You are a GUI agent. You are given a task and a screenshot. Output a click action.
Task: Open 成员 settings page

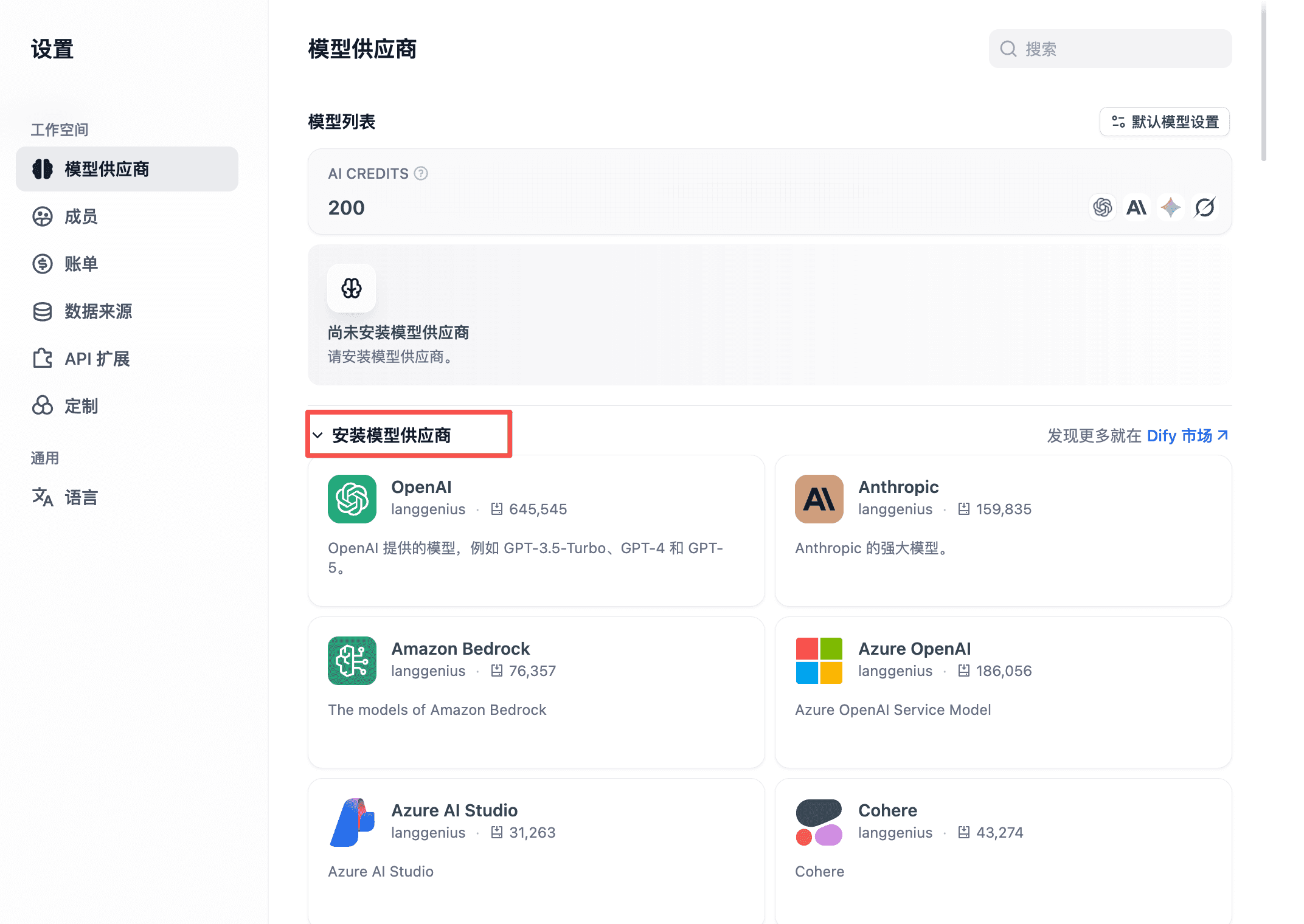(x=127, y=216)
